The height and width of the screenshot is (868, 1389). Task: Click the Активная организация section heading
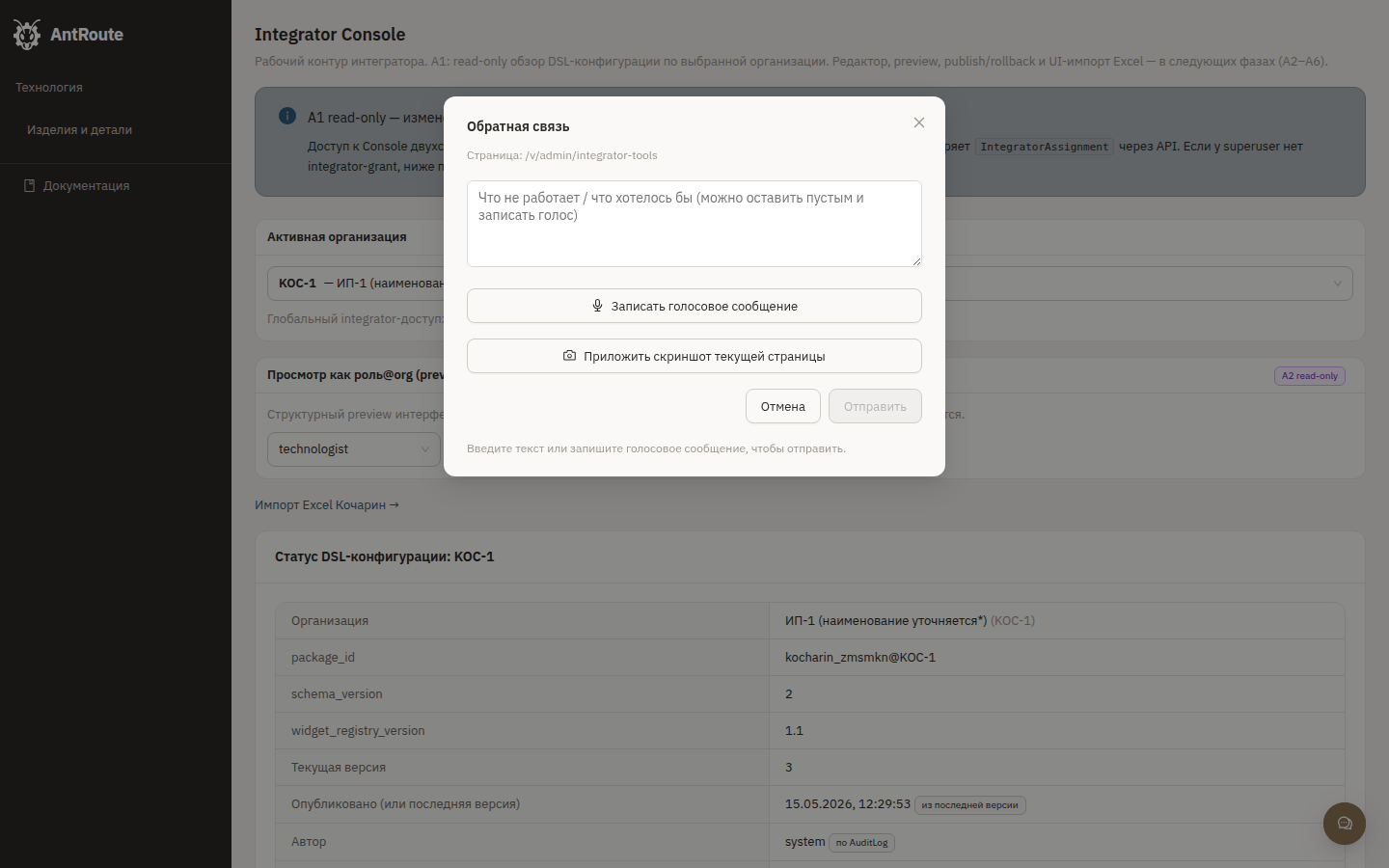(x=337, y=236)
